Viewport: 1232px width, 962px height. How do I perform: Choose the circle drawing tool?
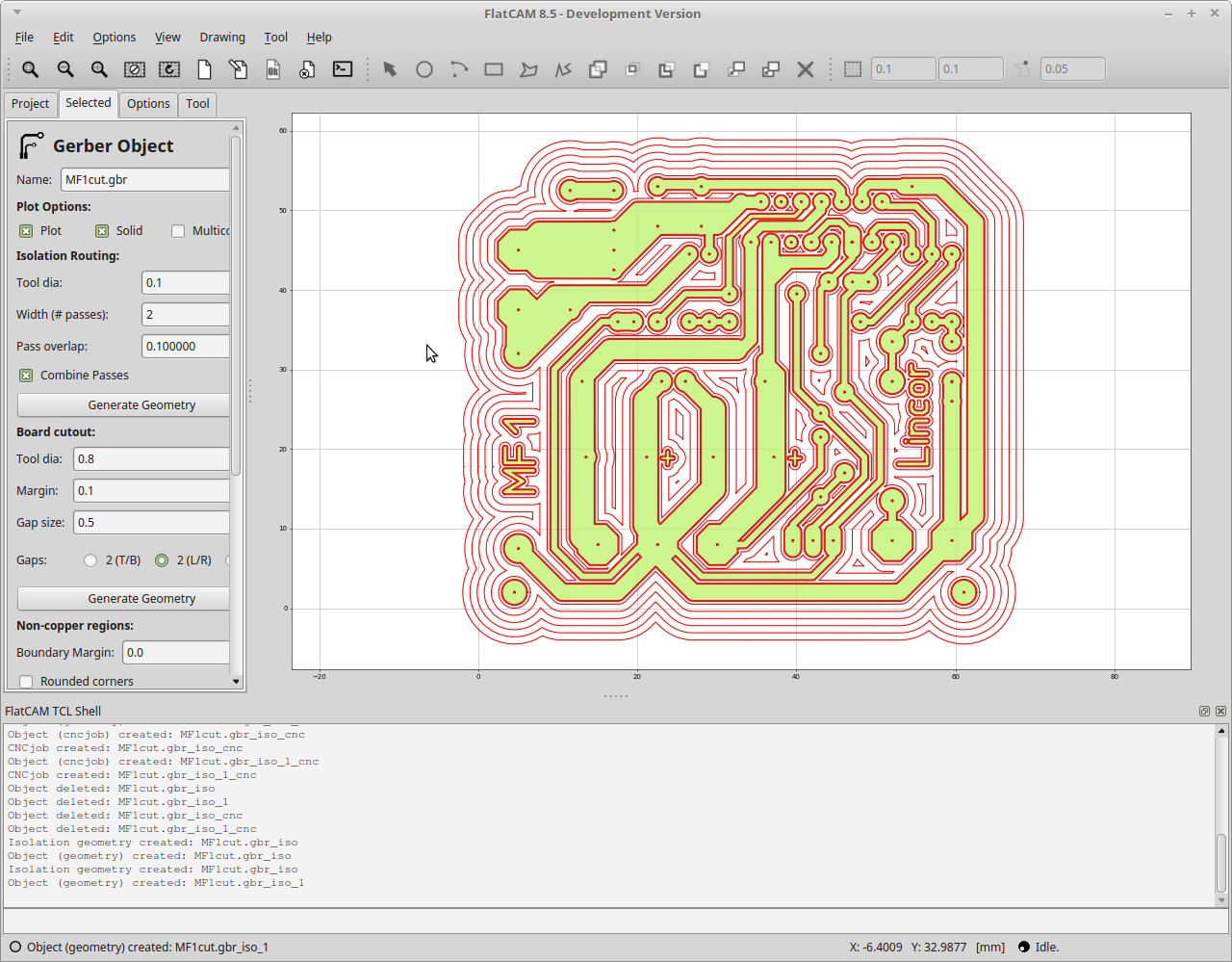424,69
